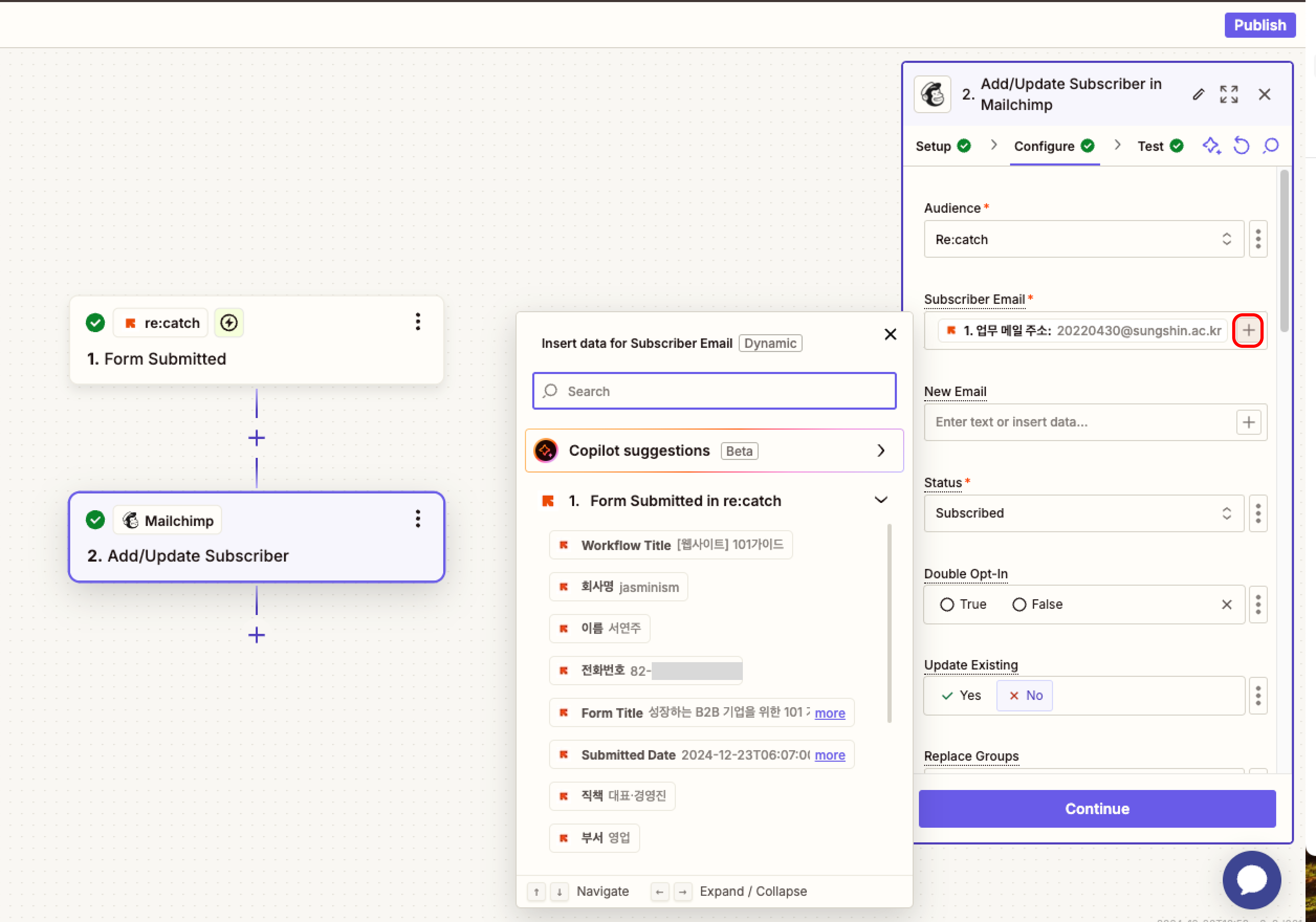The width and height of the screenshot is (1316, 922).
Task: Open the Update Existing field options menu
Action: [x=1258, y=696]
